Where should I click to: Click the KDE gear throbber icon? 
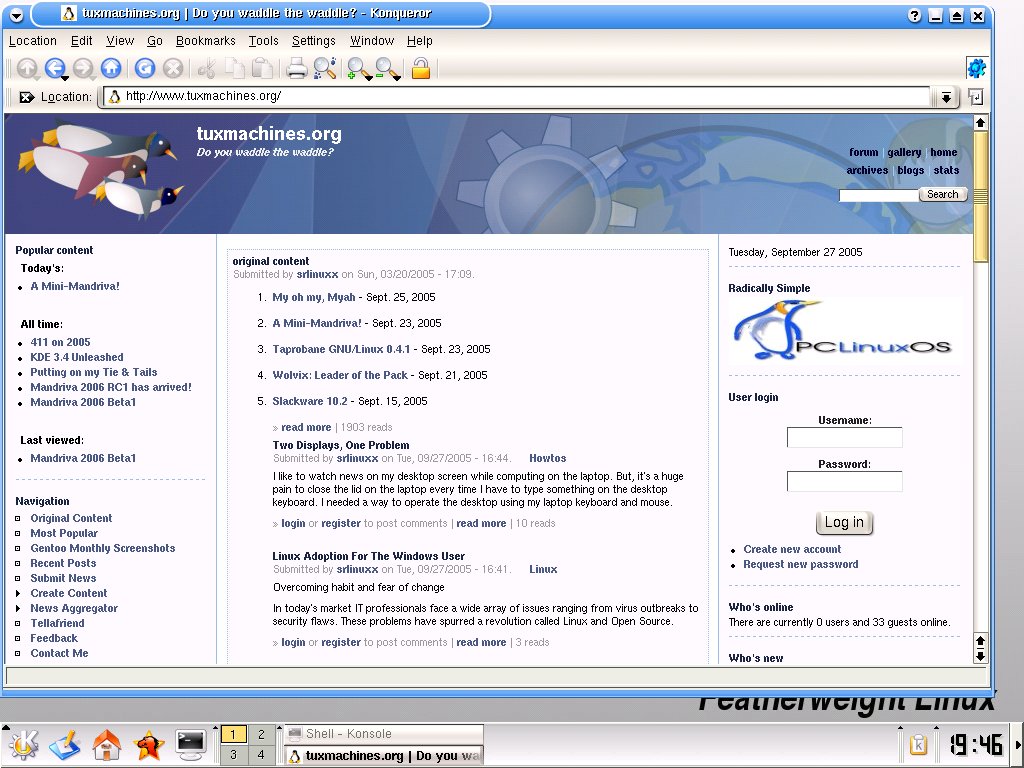pos(976,68)
